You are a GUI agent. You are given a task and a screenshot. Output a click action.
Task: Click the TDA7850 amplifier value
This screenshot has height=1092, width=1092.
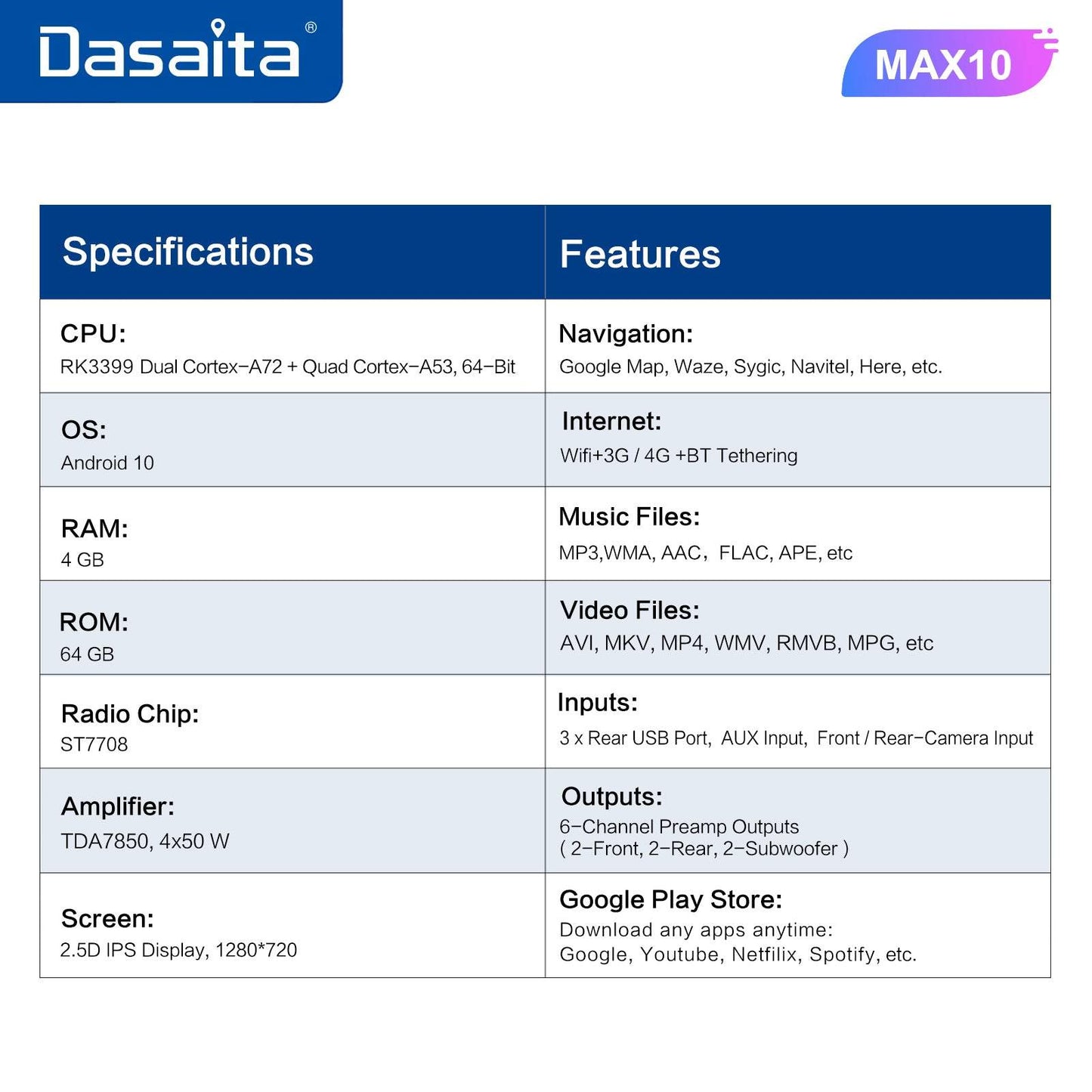coord(144,841)
